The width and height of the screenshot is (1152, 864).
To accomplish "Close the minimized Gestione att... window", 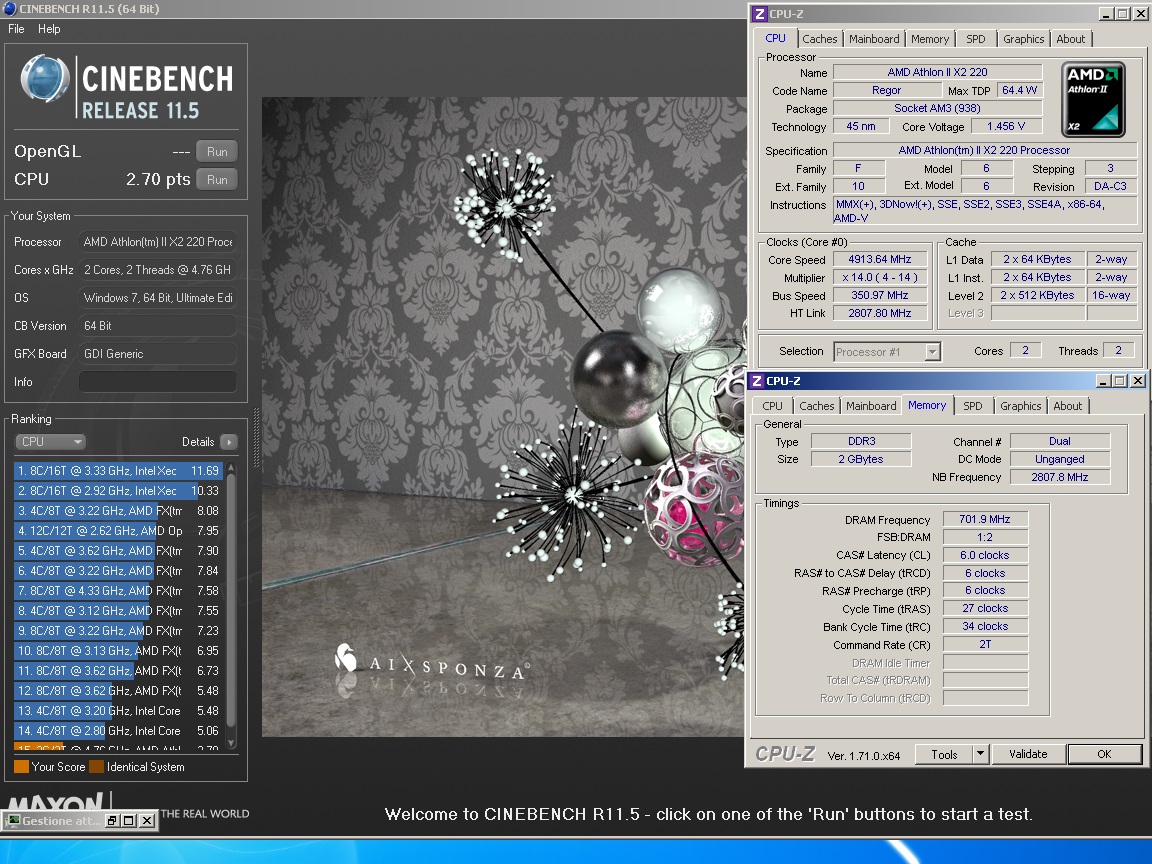I will pos(146,821).
